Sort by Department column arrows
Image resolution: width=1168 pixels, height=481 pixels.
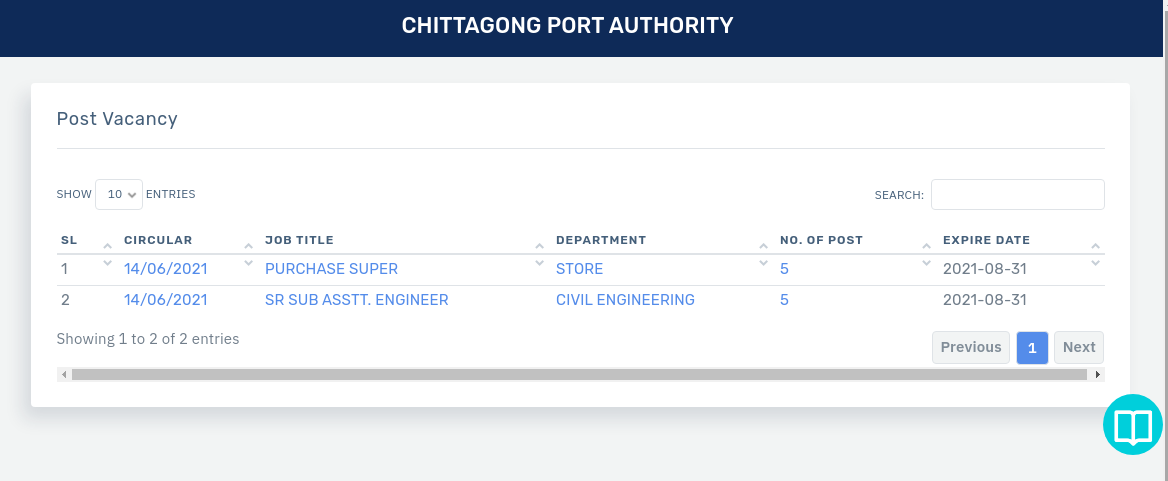pyautogui.click(x=763, y=254)
